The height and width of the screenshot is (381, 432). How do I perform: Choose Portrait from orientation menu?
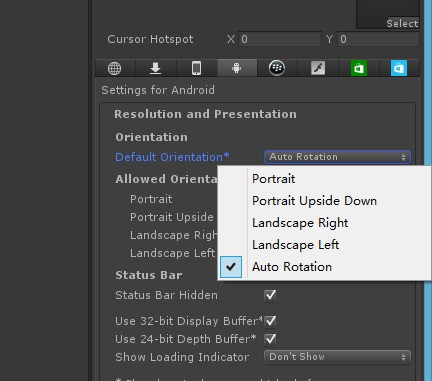click(324, 179)
